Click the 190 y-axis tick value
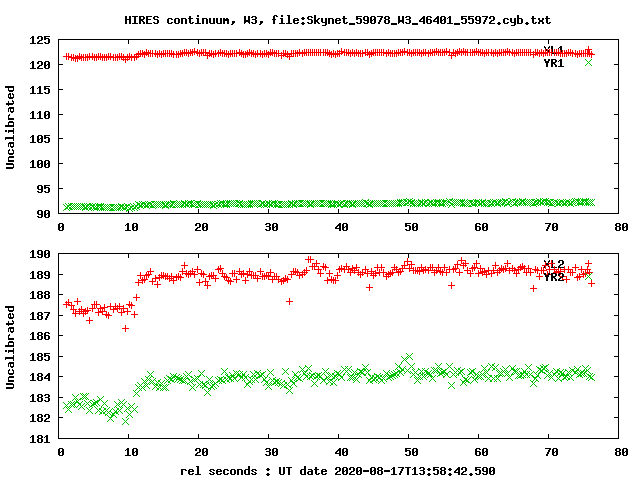Image resolution: width=640 pixels, height=480 pixels. click(40, 254)
